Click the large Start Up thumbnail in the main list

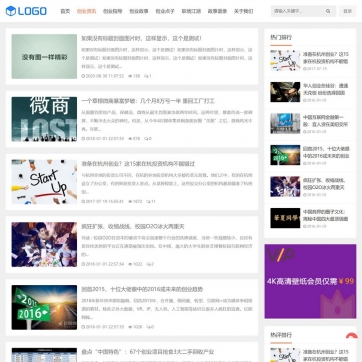[x=44, y=182]
